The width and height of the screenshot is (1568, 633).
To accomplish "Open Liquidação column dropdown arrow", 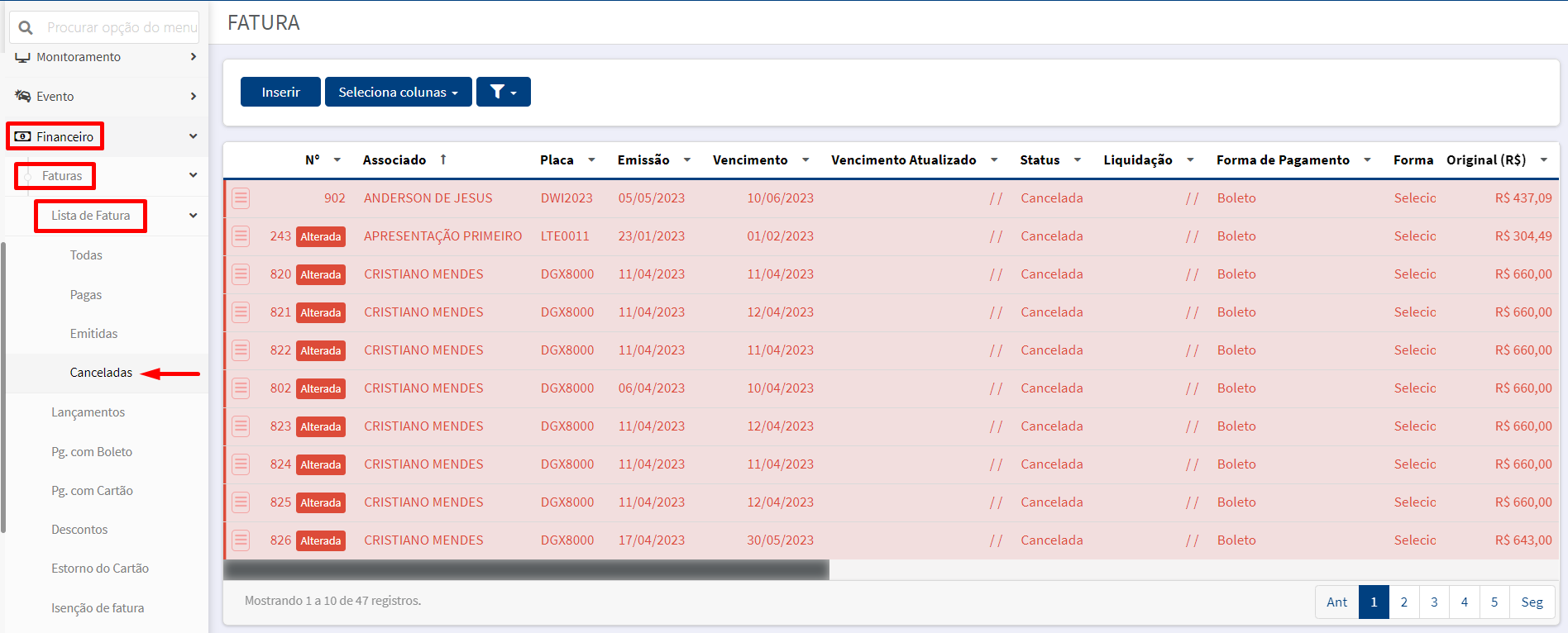I will point(1190,160).
